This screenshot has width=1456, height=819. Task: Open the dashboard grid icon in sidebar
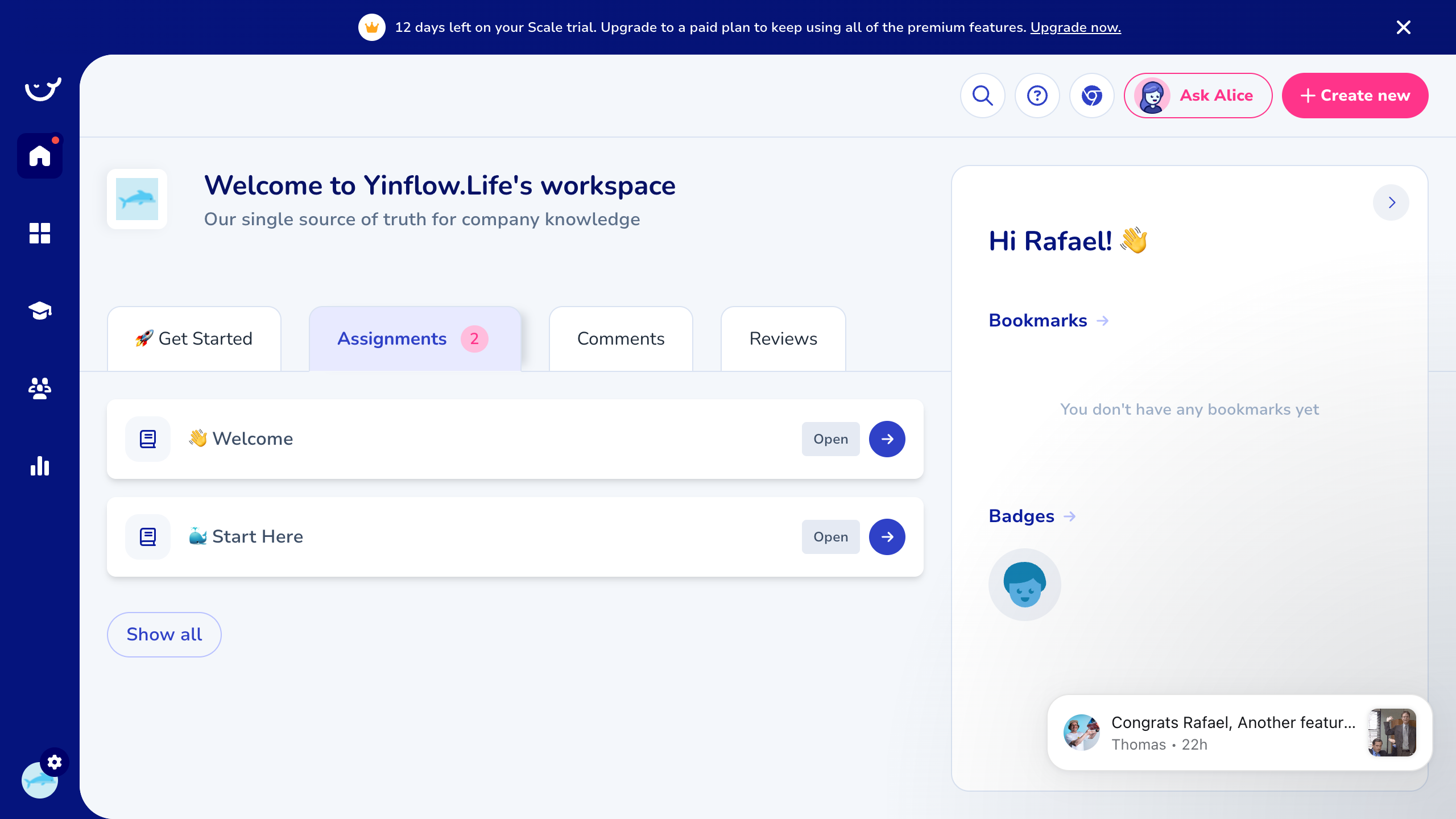[40, 233]
